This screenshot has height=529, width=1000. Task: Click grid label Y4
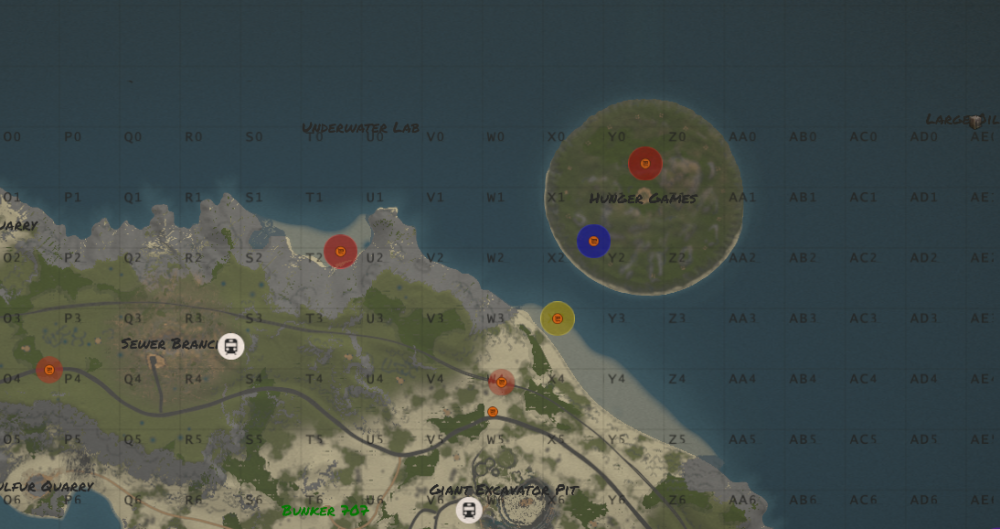click(616, 379)
